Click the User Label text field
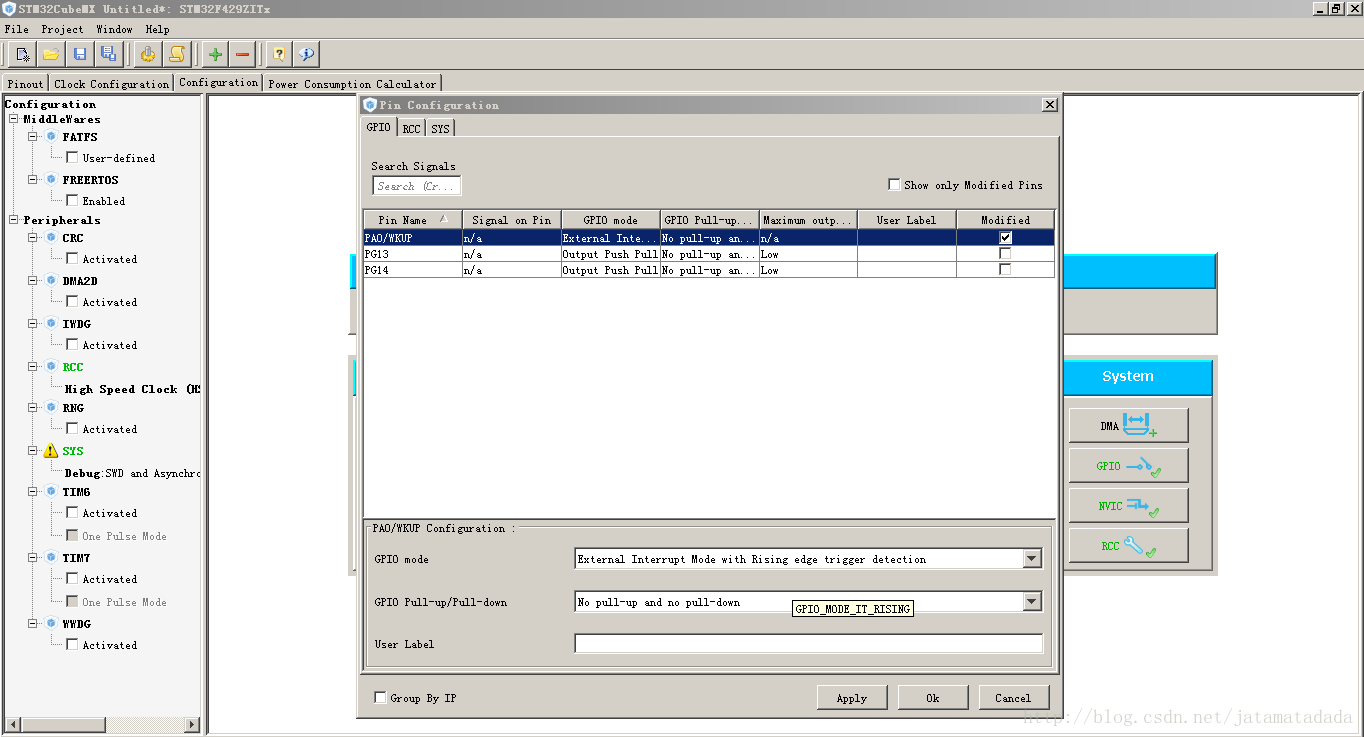The width and height of the screenshot is (1364, 737). (809, 643)
